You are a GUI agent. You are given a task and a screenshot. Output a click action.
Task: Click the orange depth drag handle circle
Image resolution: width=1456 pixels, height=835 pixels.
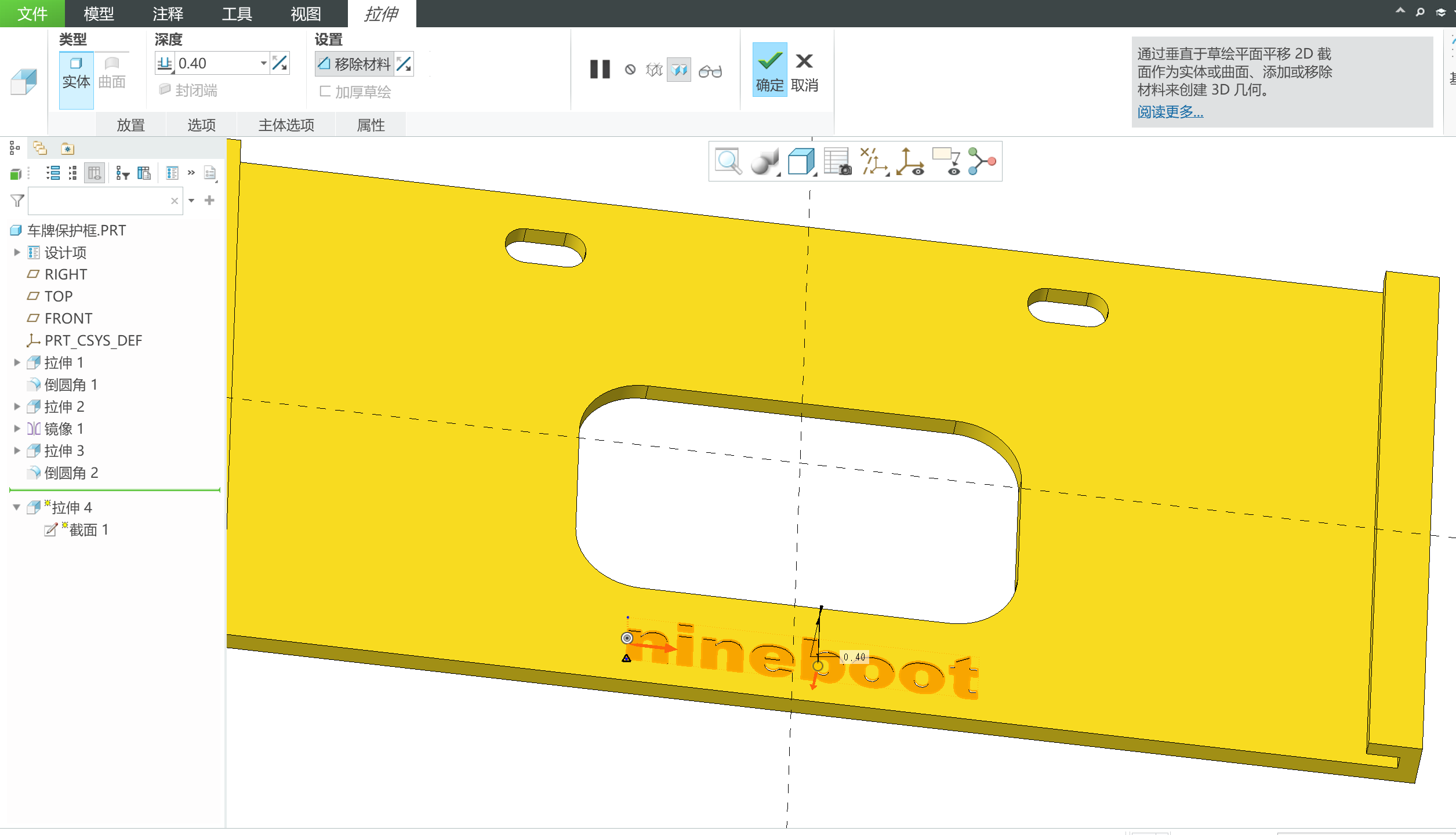pyautogui.click(x=818, y=666)
